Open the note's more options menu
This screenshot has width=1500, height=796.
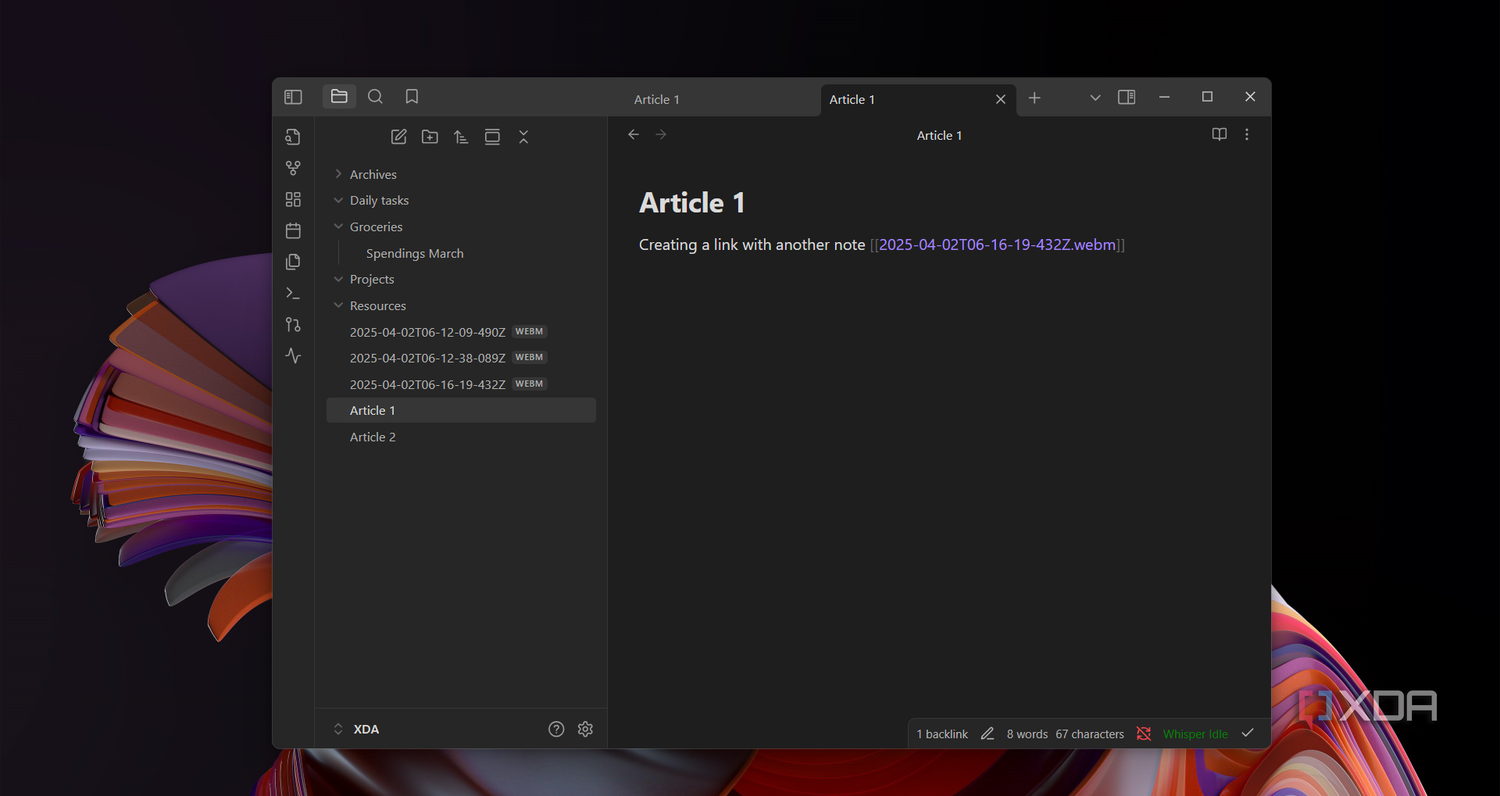click(x=1247, y=134)
